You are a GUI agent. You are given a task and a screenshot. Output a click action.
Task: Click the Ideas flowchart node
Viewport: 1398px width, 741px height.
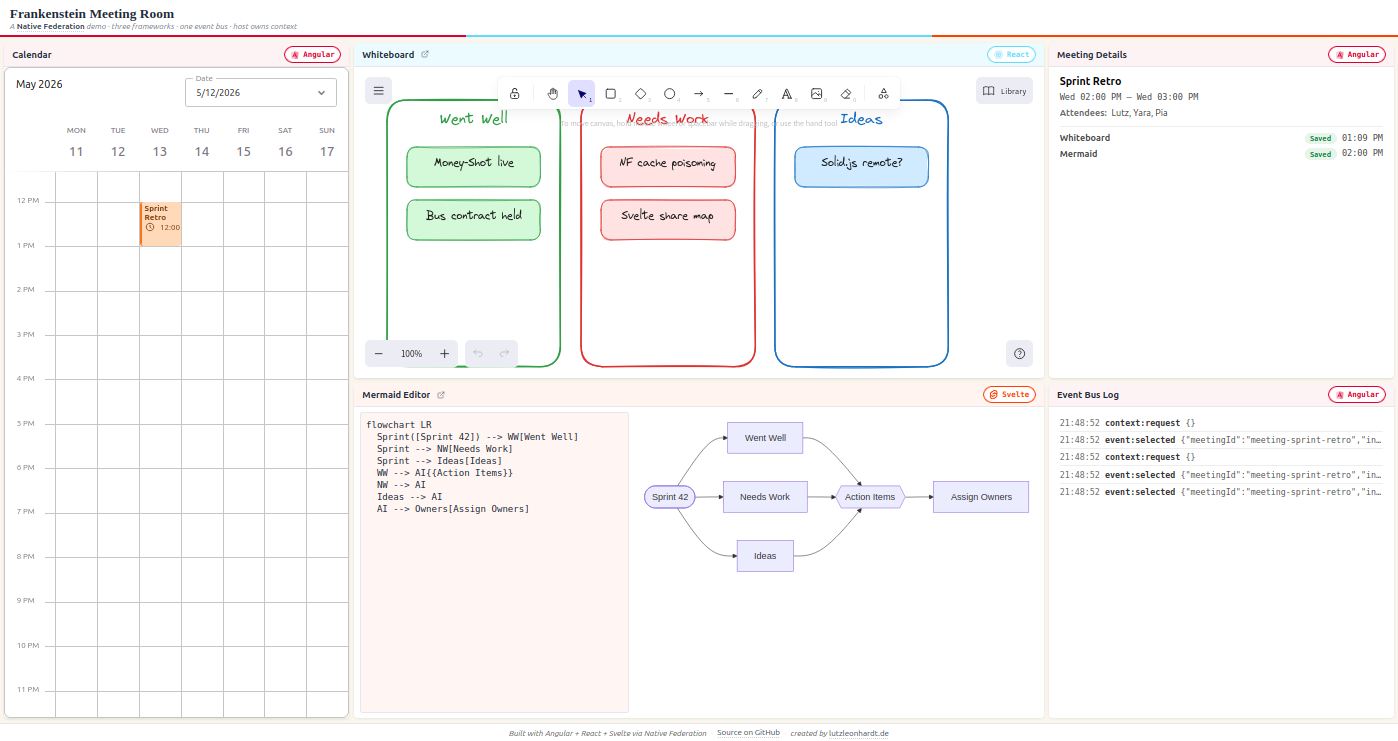[765, 556]
